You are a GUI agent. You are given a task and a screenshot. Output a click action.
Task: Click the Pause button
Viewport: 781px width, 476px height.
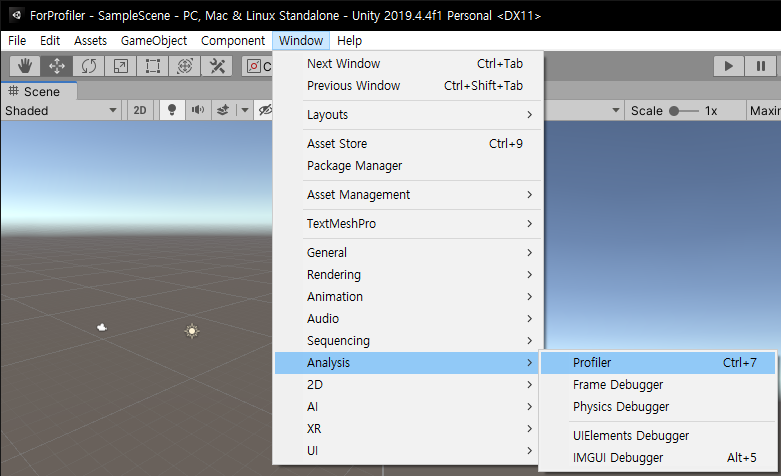coord(761,66)
